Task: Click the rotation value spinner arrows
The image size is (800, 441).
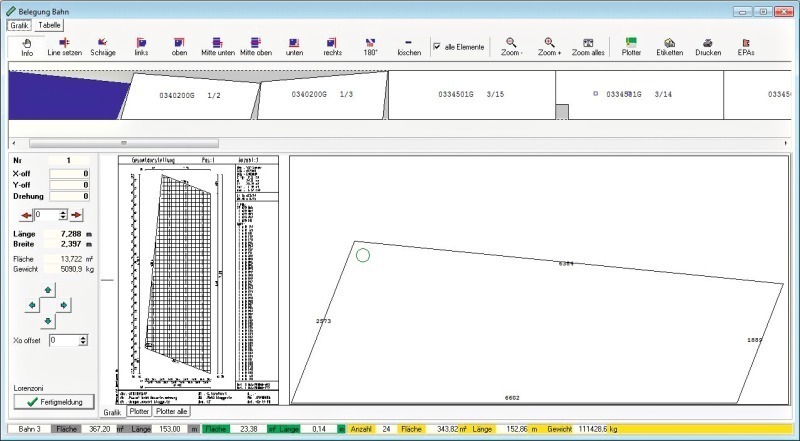Action: 63,215
